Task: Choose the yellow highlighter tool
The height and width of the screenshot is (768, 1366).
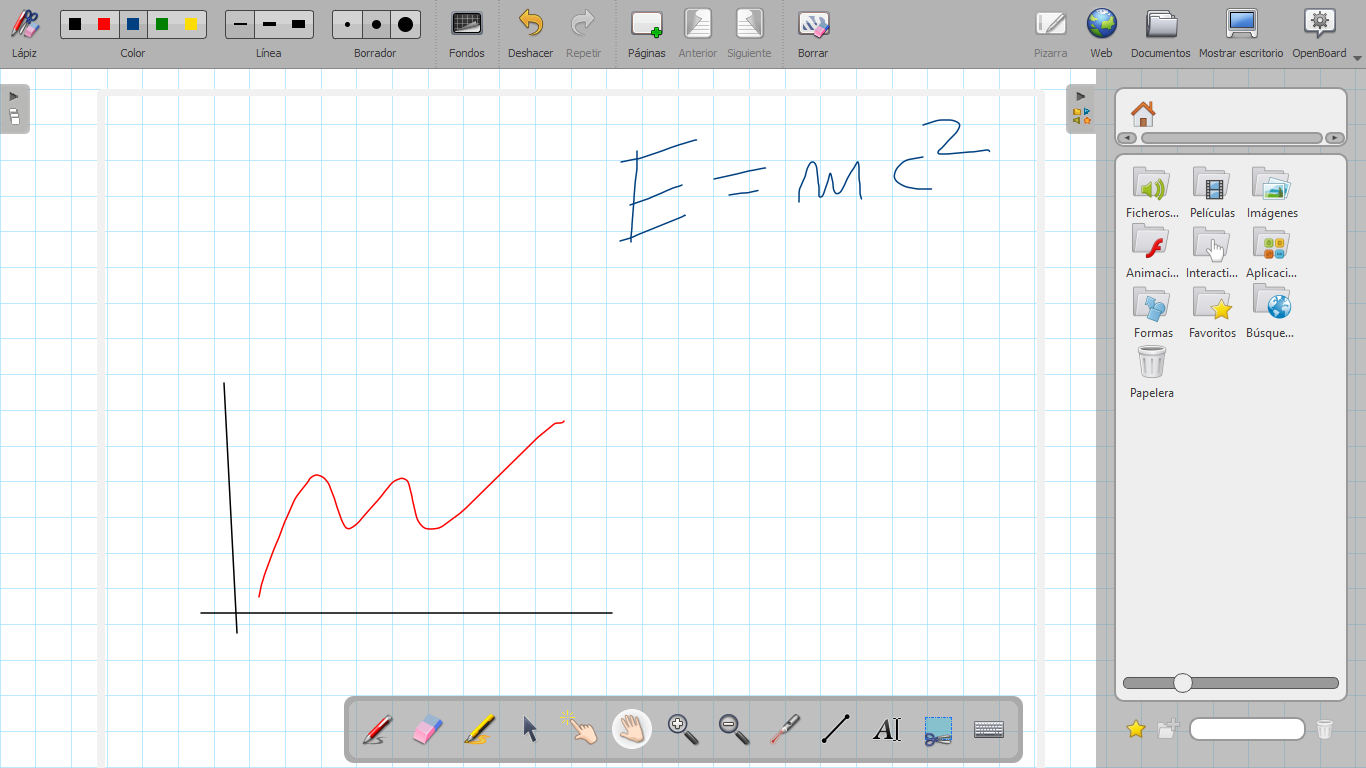Action: click(x=480, y=729)
